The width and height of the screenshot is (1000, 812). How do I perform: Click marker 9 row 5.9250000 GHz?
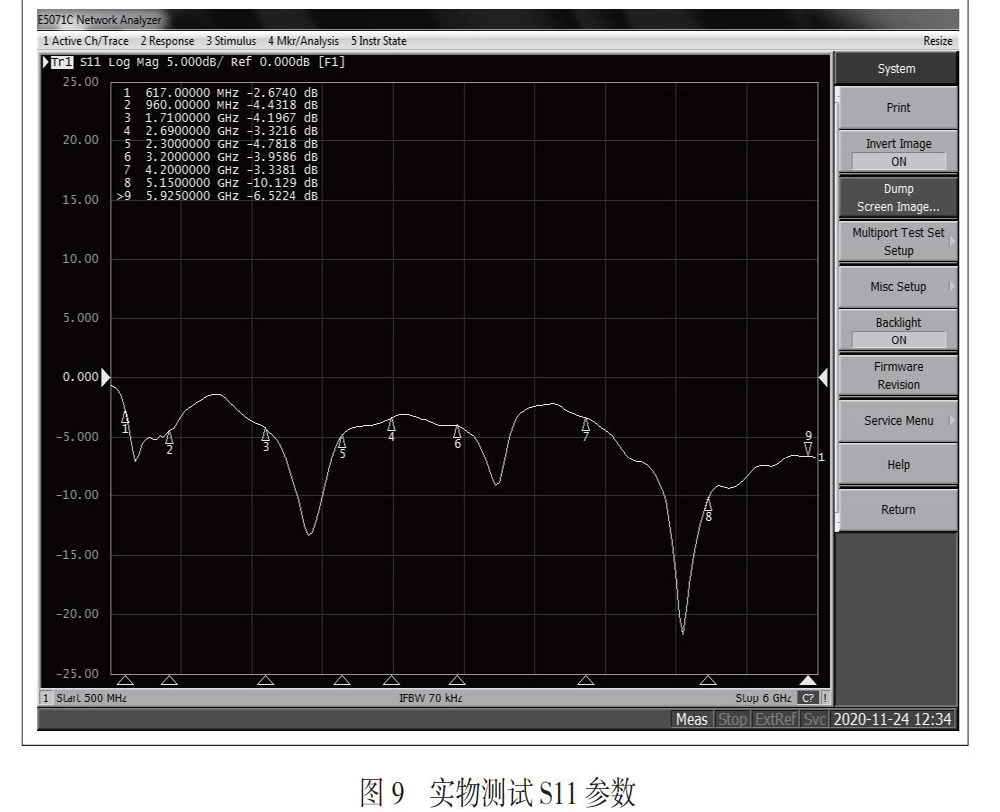coord(217,196)
